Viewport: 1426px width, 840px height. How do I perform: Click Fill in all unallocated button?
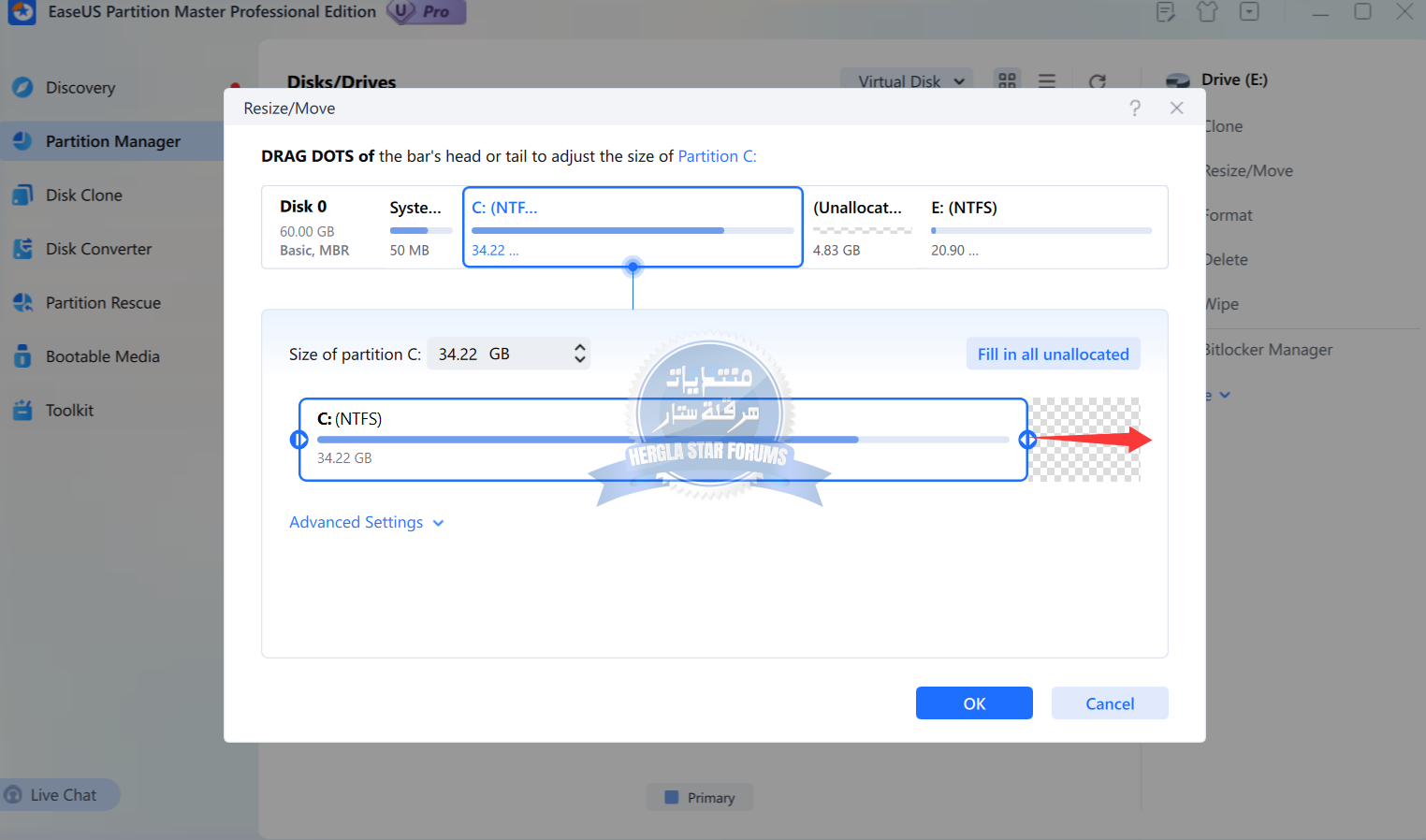[1053, 355]
